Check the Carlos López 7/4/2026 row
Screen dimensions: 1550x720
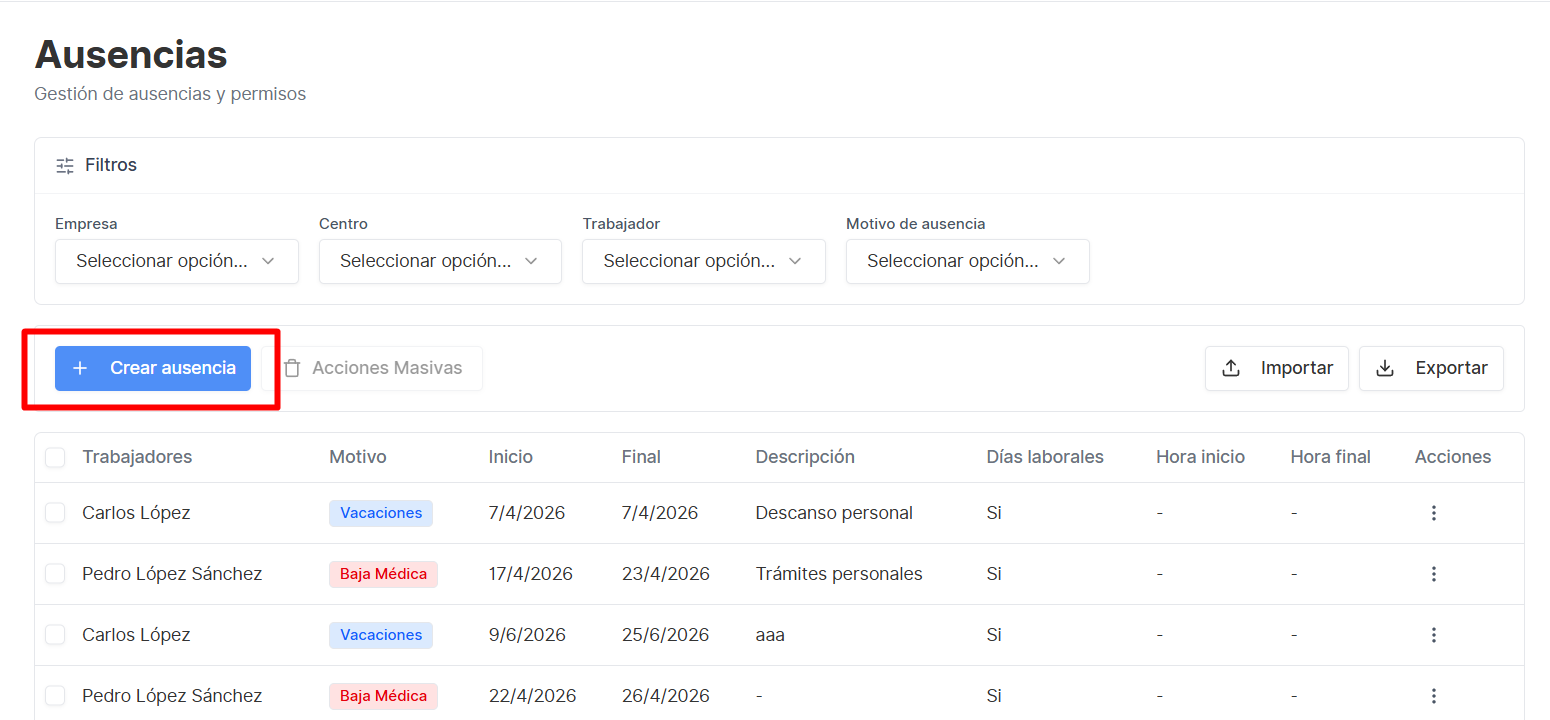tap(55, 513)
